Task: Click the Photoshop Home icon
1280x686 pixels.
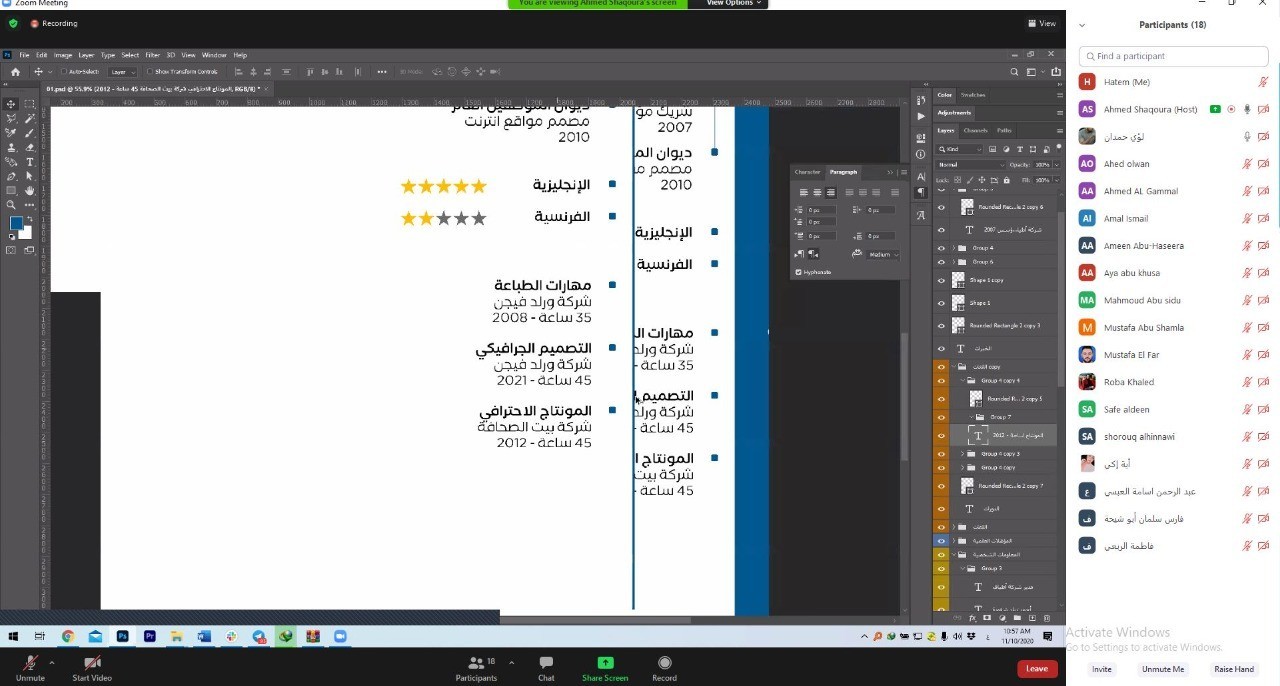Action: (x=15, y=72)
